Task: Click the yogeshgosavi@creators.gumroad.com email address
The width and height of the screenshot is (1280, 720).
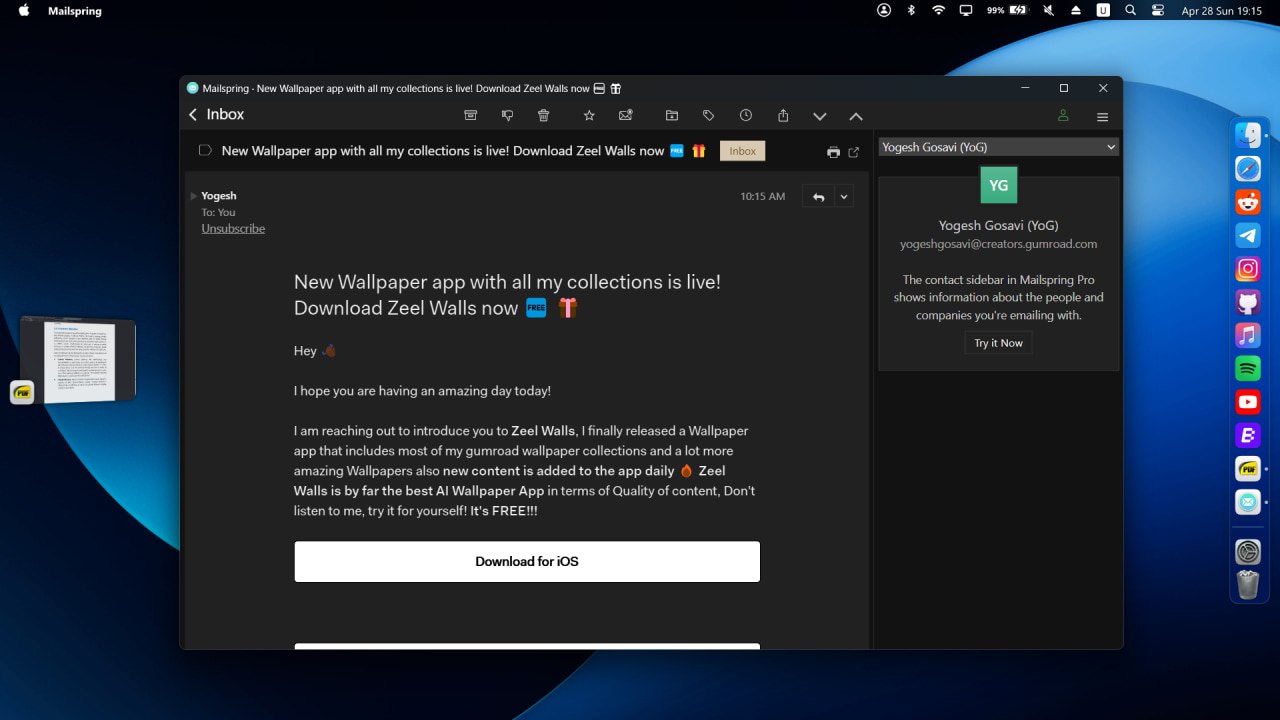Action: (x=999, y=244)
